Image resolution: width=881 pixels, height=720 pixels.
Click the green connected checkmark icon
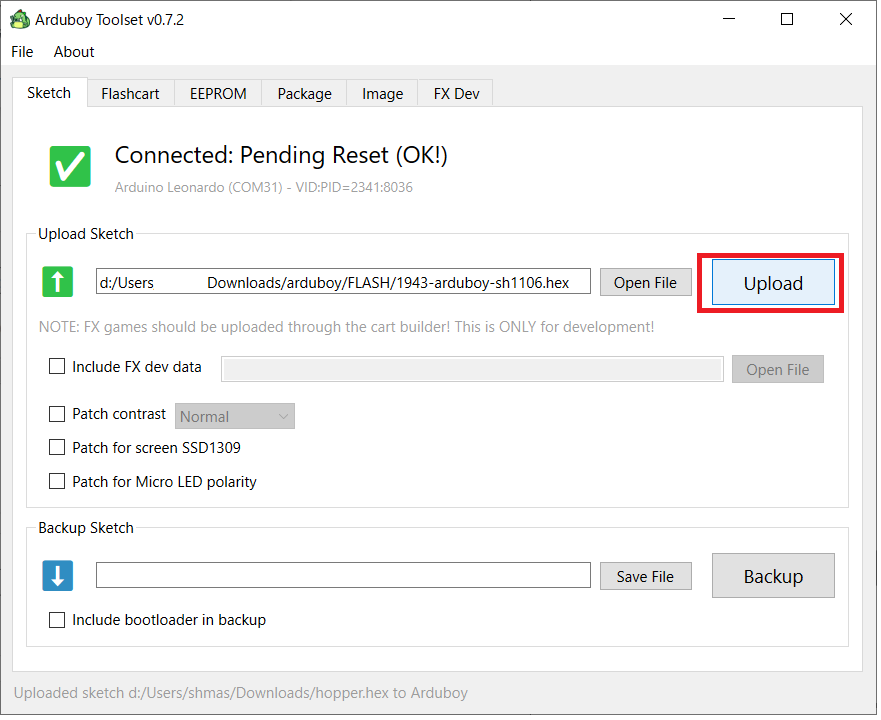tap(70, 166)
